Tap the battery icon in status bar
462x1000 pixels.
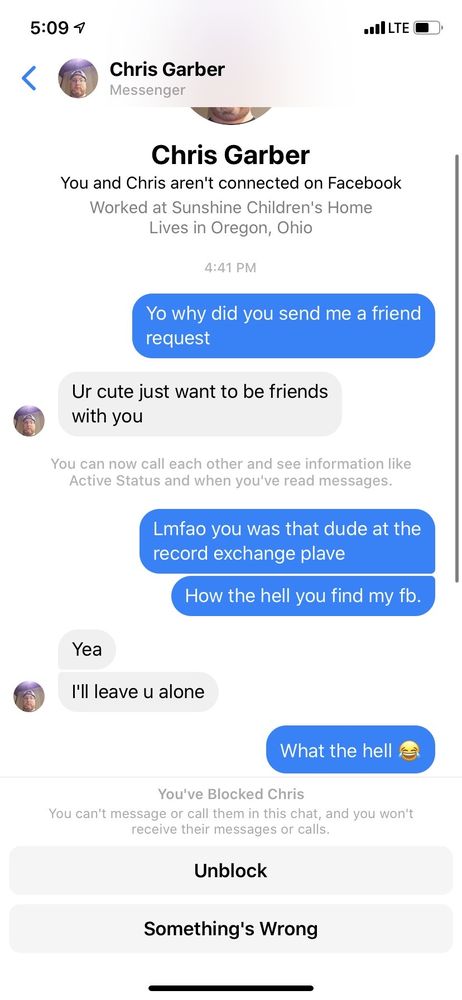(428, 28)
